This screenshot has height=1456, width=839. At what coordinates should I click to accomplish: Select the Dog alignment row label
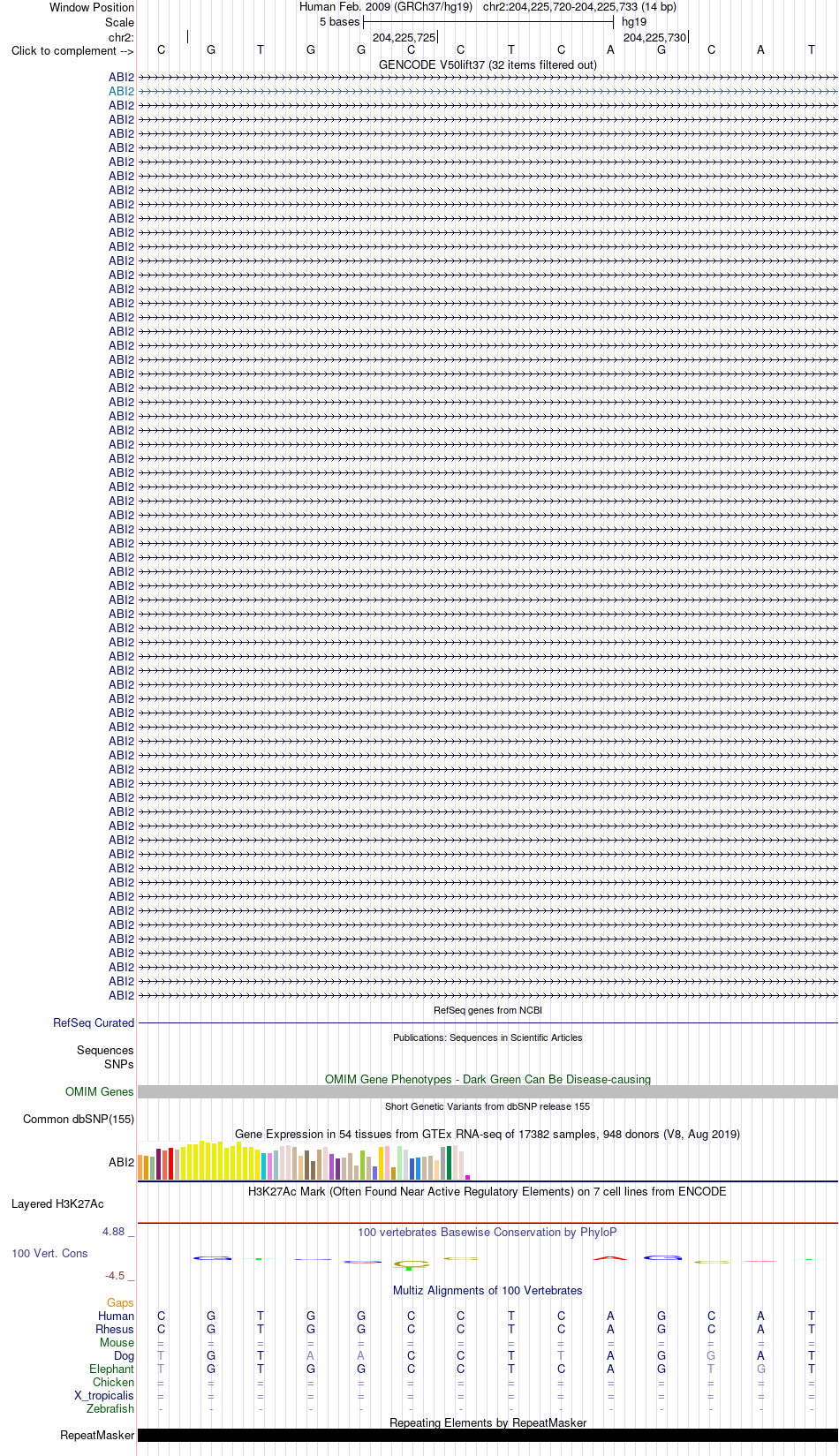click(125, 1355)
